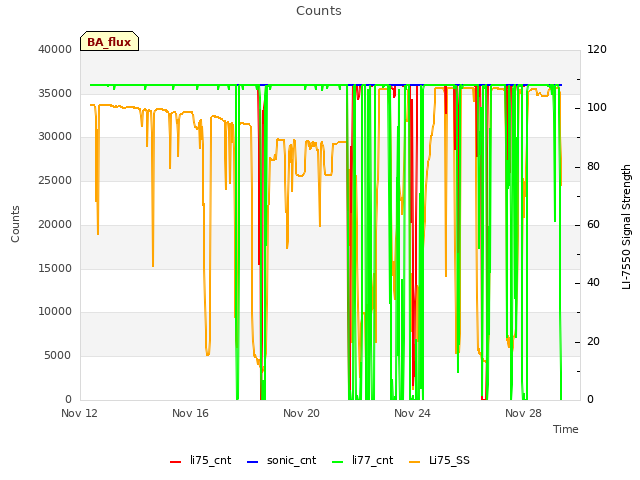Click the 10000 left axis tick label
Viewport: 640px width, 480px height.
pyautogui.click(x=55, y=311)
